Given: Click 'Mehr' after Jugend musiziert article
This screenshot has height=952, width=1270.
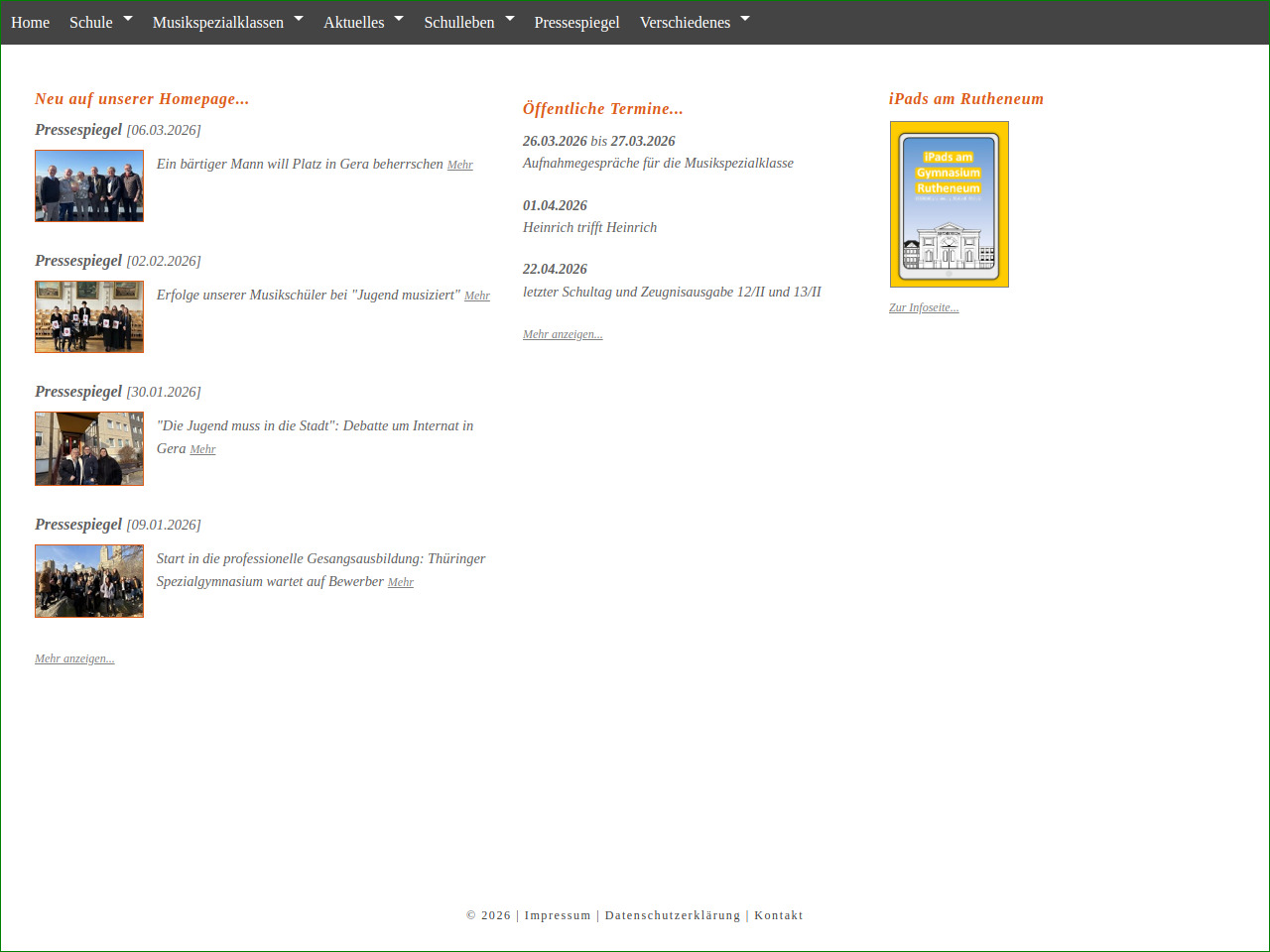Looking at the screenshot, I should (x=476, y=296).
